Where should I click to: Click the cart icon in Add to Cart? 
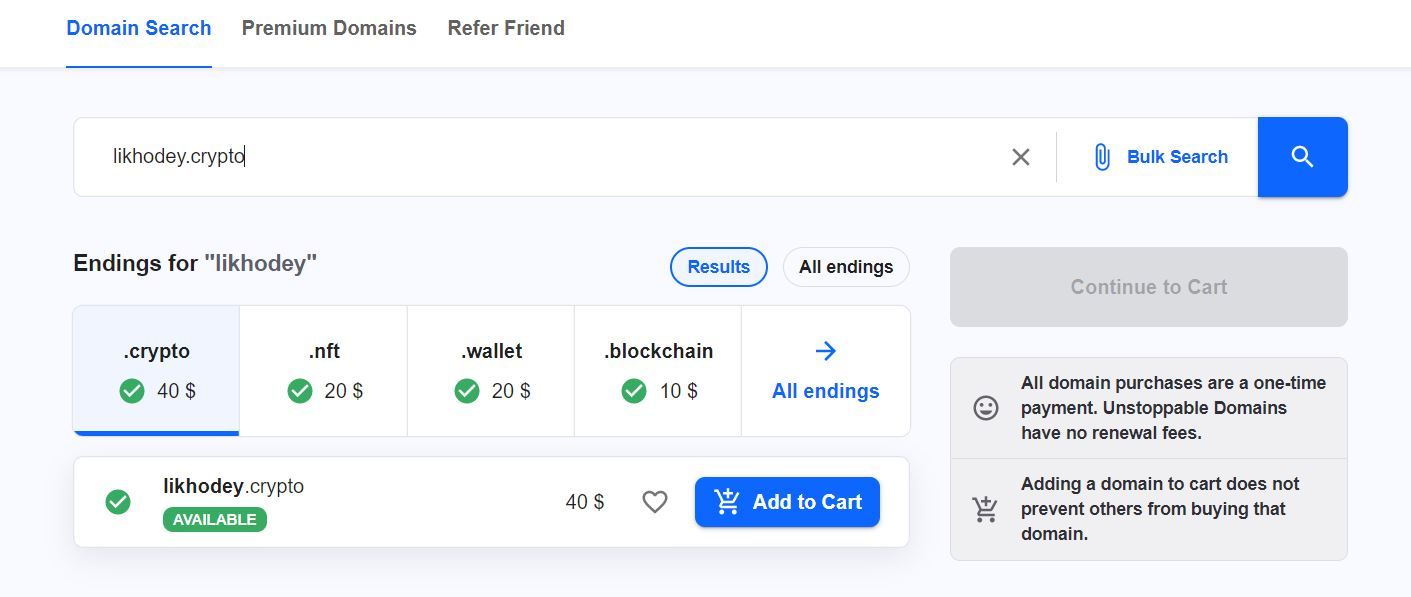(727, 501)
